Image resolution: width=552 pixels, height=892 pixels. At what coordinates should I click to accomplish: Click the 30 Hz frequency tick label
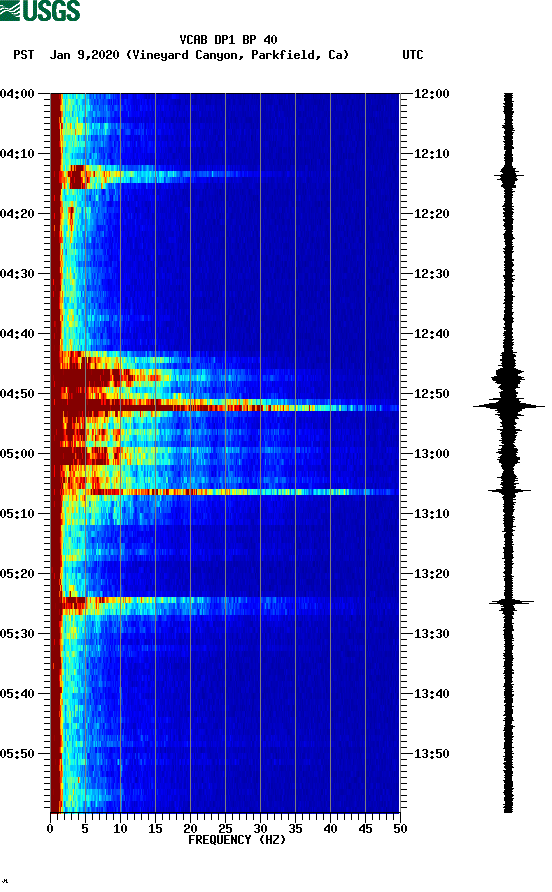point(260,829)
